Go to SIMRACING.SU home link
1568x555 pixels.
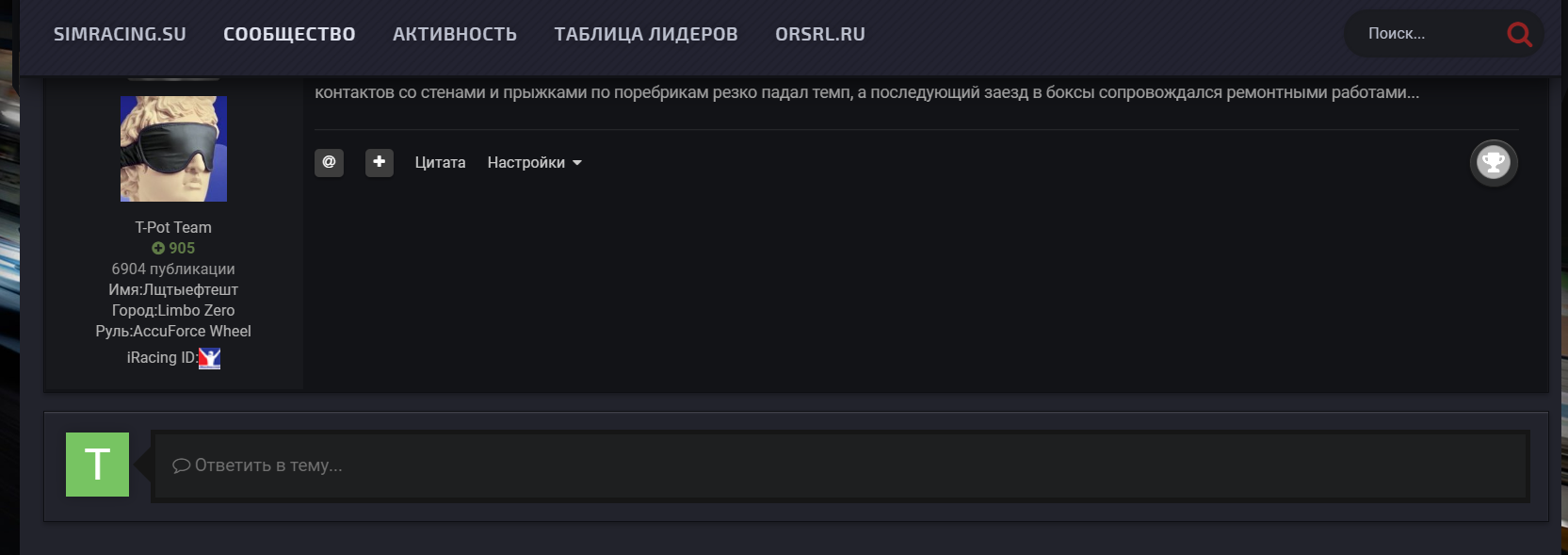coord(120,34)
